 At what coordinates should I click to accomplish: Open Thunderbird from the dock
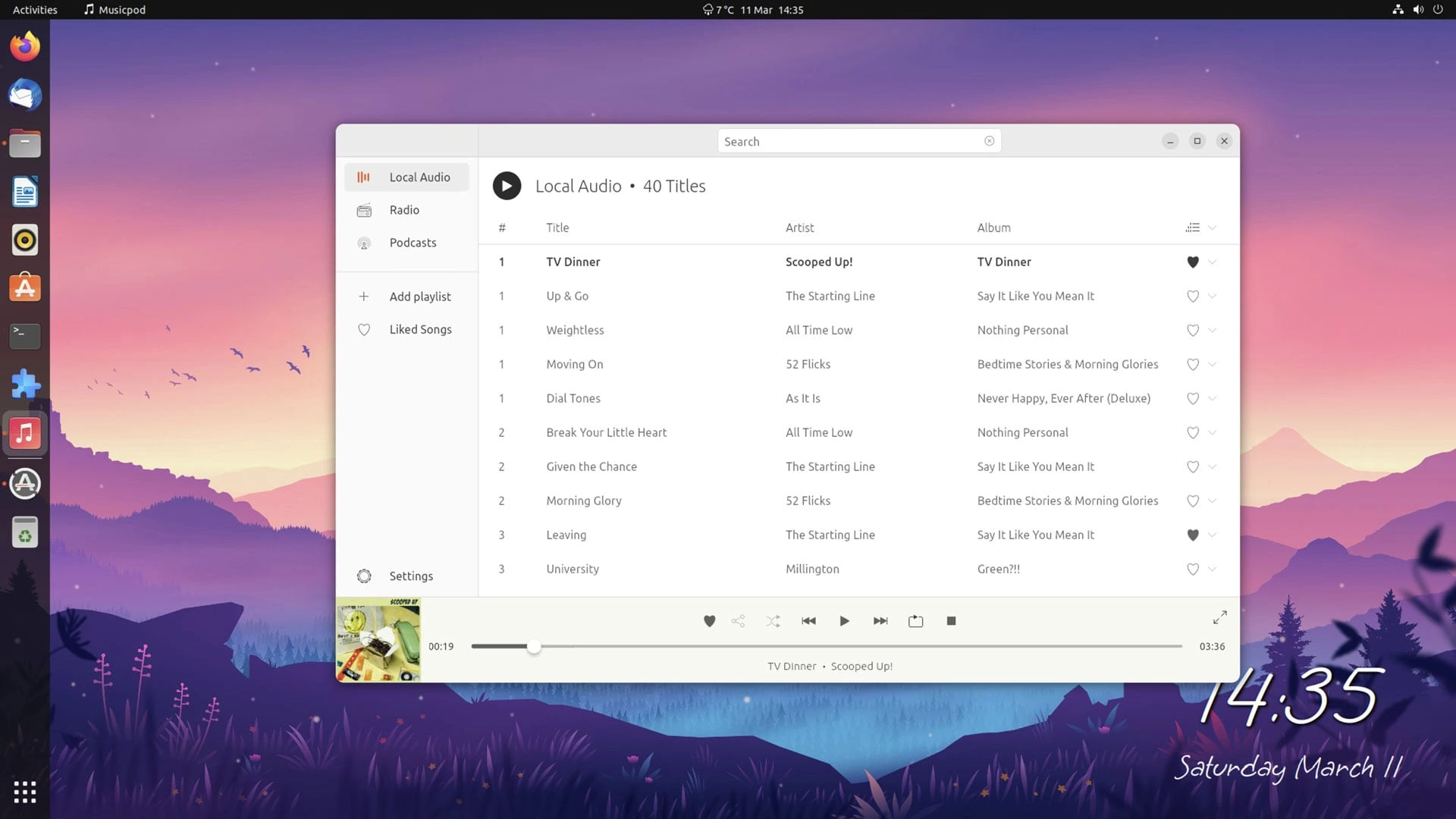[x=25, y=95]
